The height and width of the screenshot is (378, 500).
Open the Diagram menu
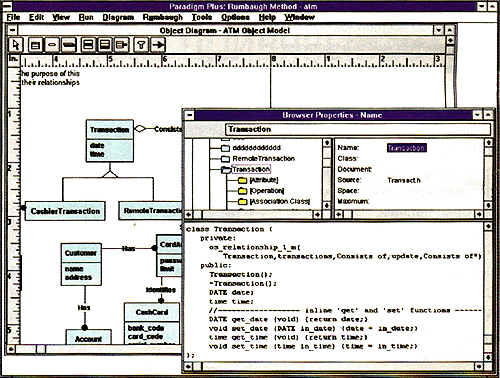pos(118,17)
